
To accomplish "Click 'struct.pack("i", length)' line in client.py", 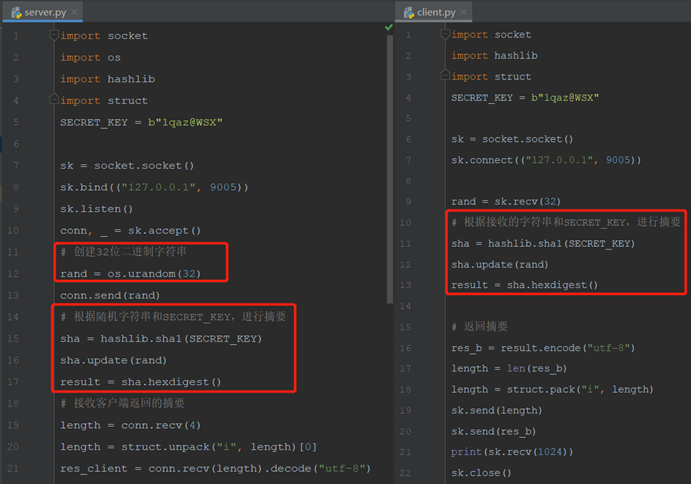I will pyautogui.click(x=552, y=390).
